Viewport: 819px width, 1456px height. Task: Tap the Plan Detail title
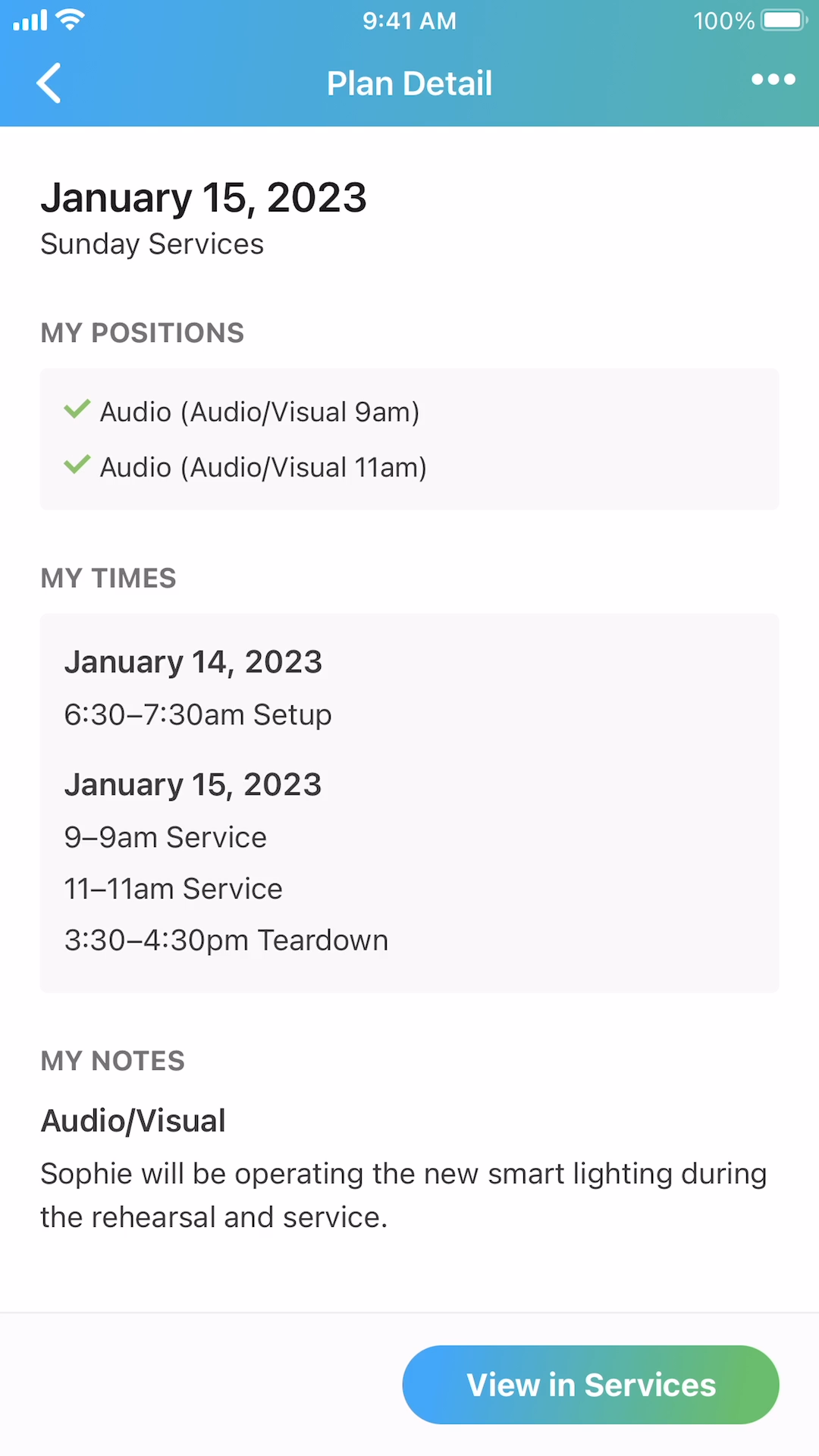409,83
